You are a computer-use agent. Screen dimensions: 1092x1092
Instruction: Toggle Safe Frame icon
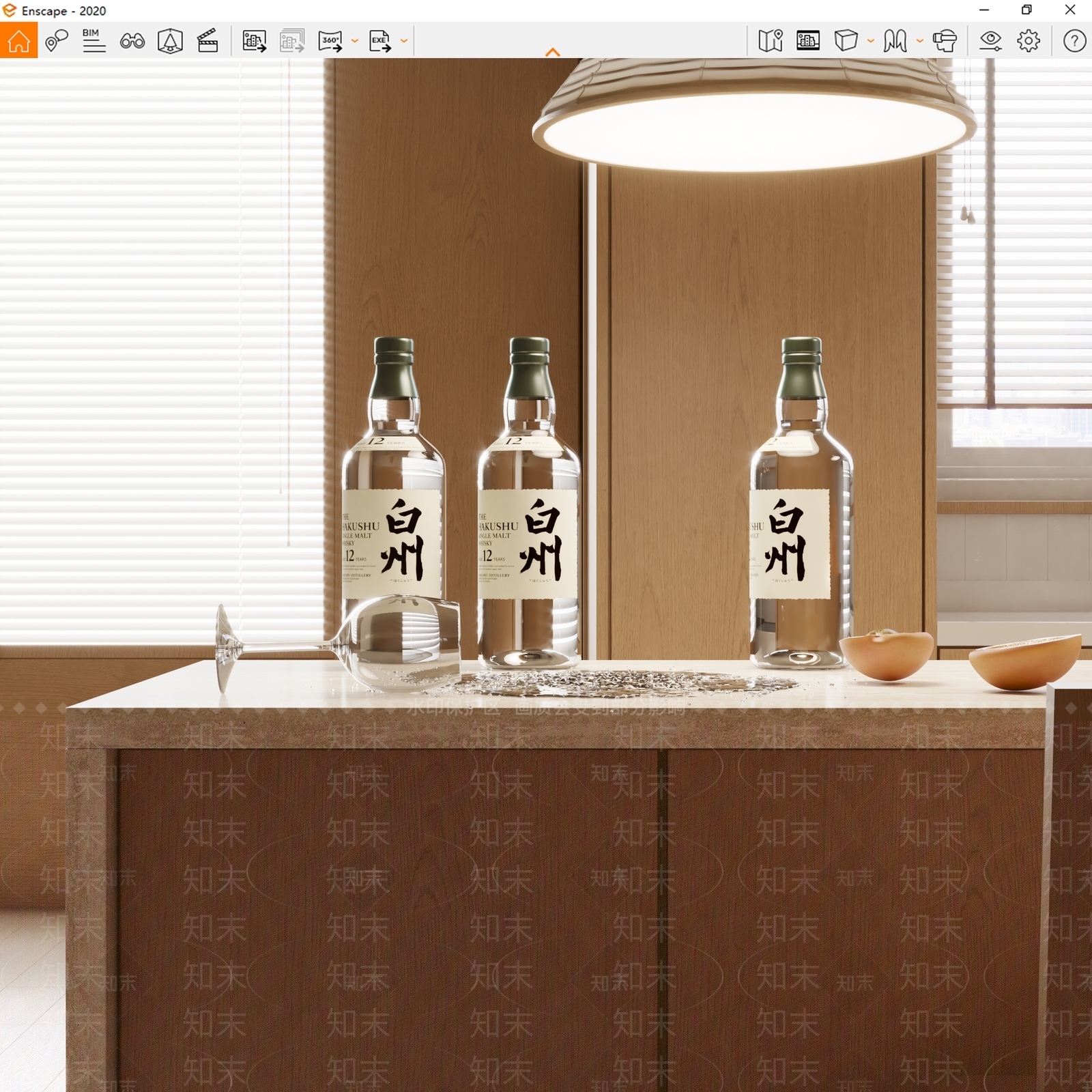[x=170, y=41]
